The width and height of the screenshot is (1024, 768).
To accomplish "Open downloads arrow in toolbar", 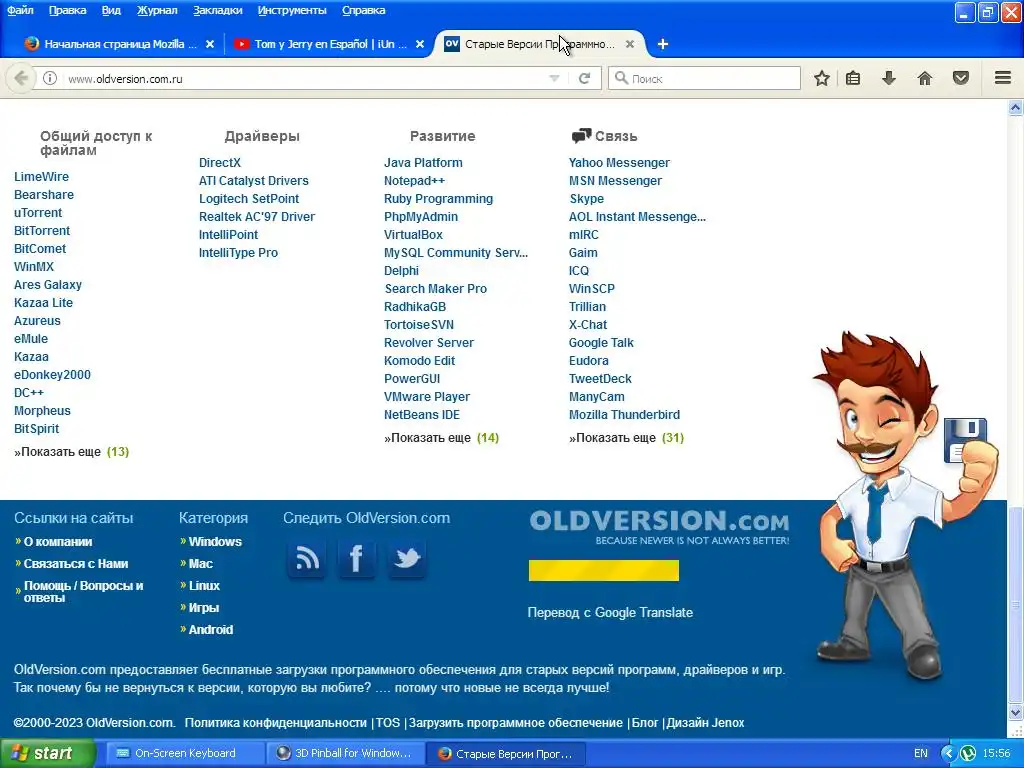I will pos(889,78).
